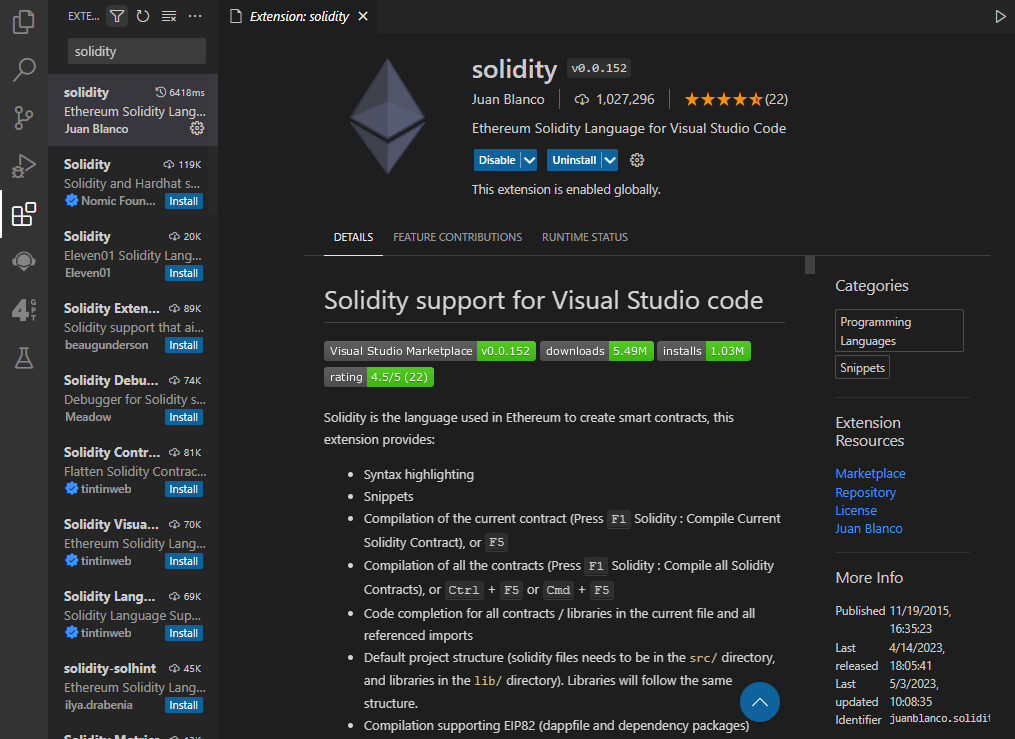The width and height of the screenshot is (1015, 739).
Task: Expand the Disable dropdown arrow
Action: pyautogui.click(x=529, y=160)
